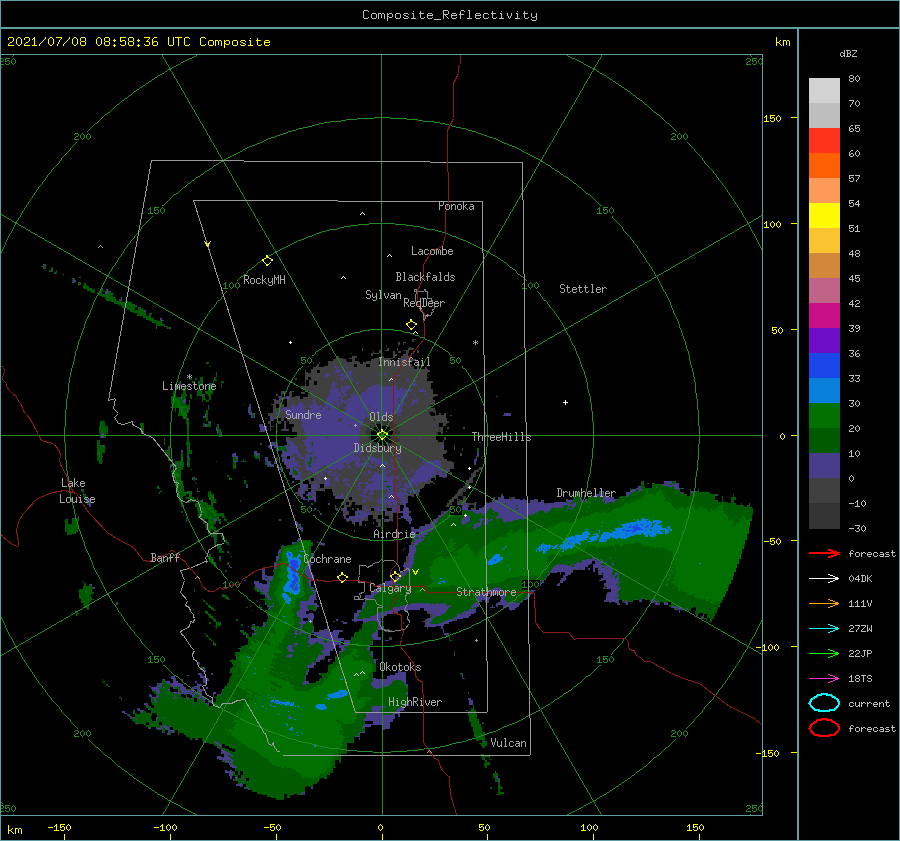Click the Strathmore town label
The image size is (900, 841).
(486, 592)
